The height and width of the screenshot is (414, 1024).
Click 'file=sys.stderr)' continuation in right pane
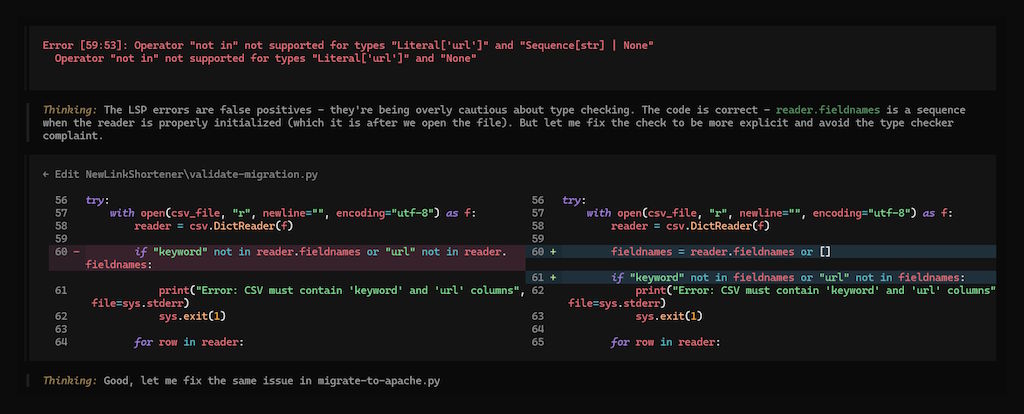pyautogui.click(x=617, y=303)
